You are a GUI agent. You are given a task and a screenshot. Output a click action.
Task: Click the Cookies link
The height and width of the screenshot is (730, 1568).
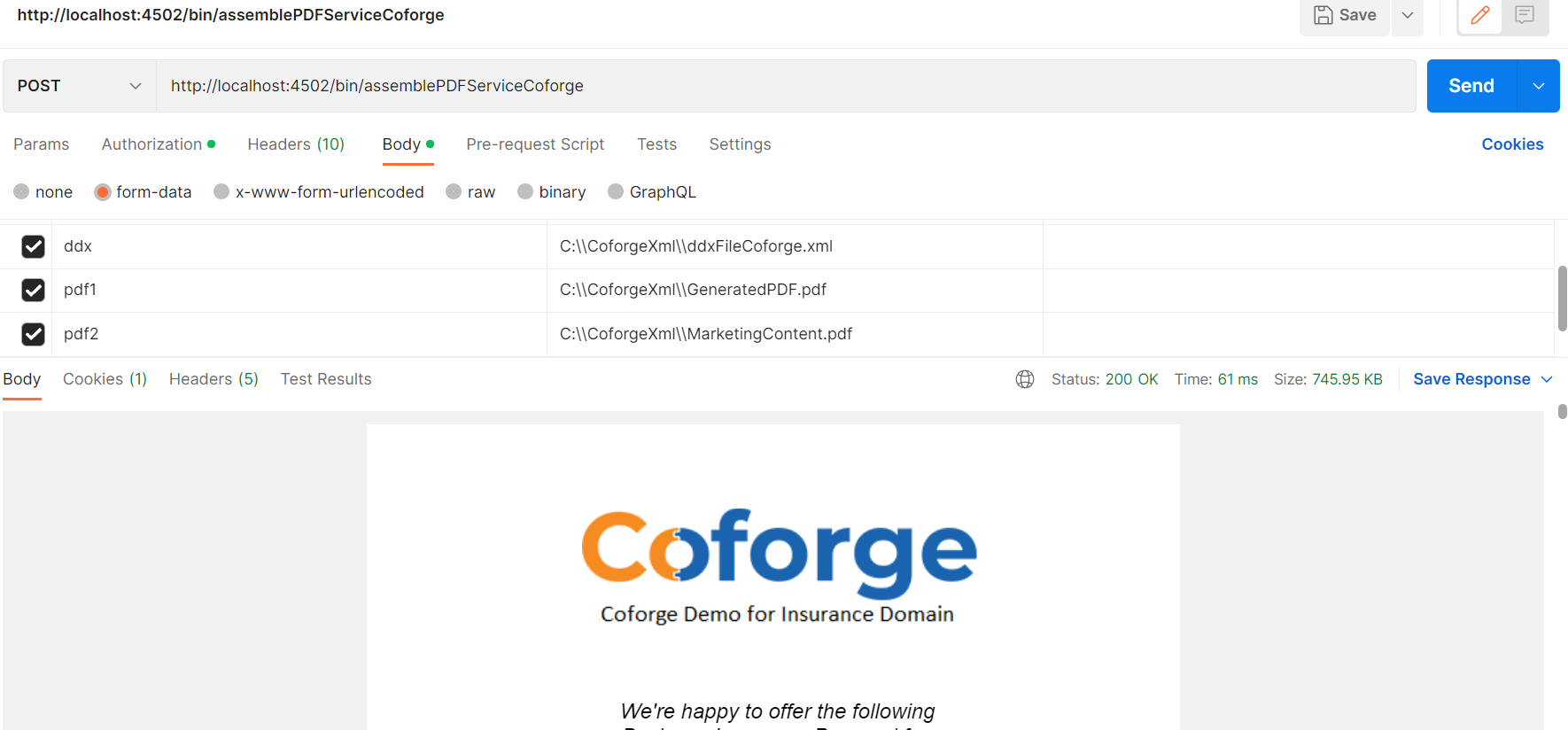click(1512, 144)
